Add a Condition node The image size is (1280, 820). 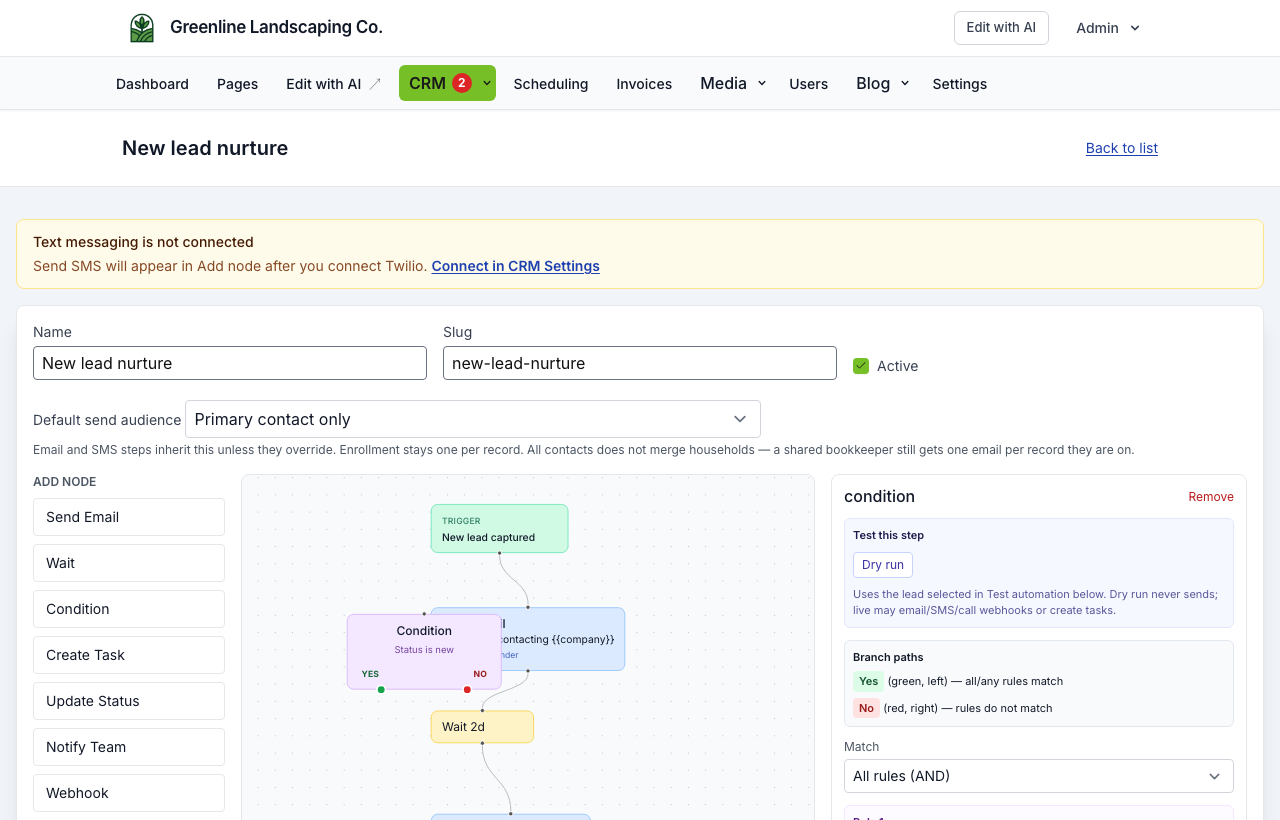point(129,609)
